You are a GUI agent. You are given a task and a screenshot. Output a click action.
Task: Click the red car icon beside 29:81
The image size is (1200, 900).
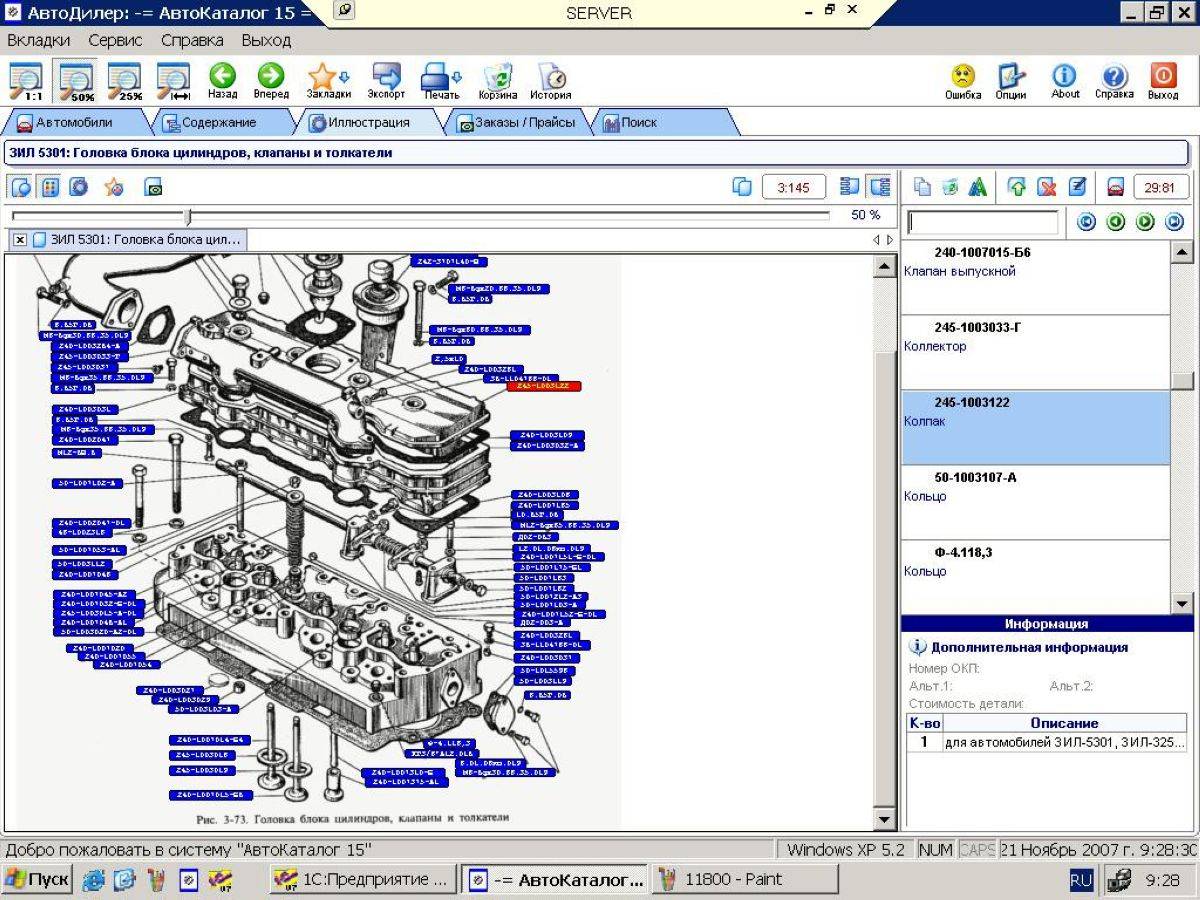coord(1116,187)
